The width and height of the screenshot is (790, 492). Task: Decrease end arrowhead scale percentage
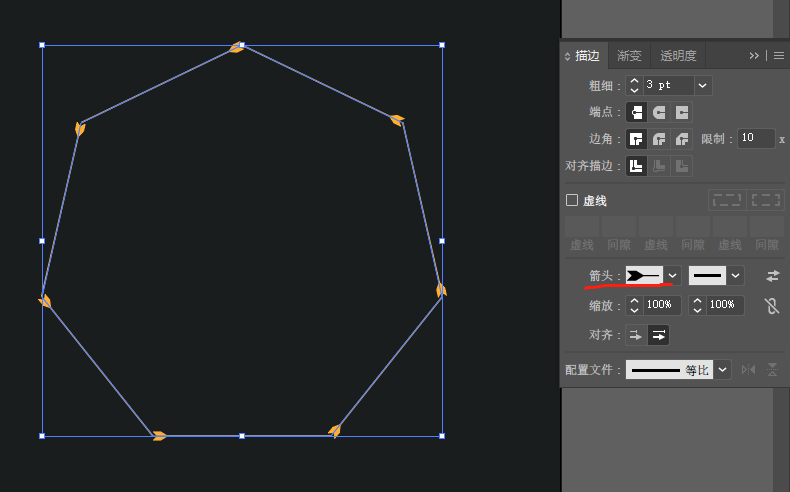(x=697, y=310)
